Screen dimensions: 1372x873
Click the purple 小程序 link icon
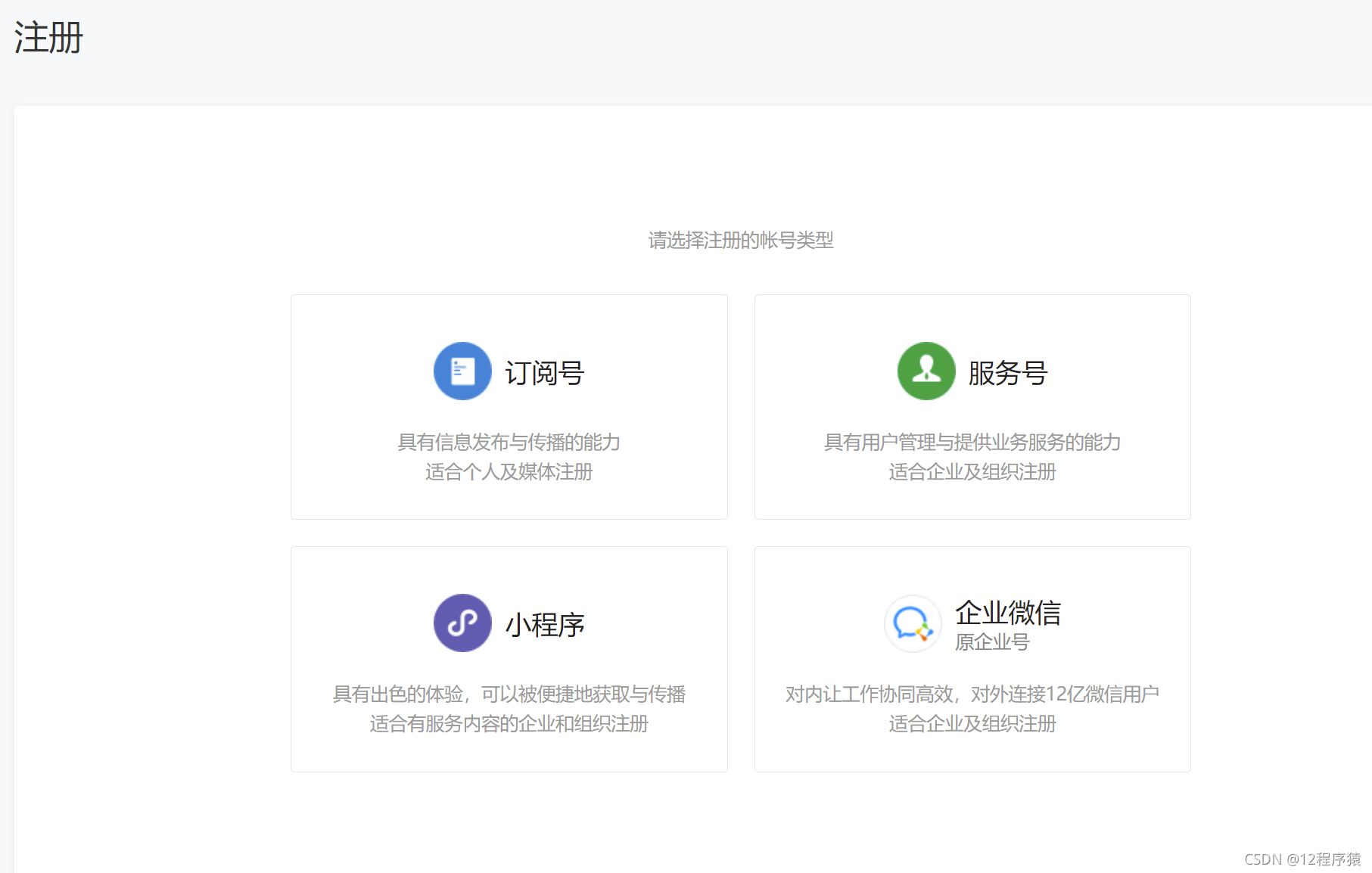pos(462,623)
